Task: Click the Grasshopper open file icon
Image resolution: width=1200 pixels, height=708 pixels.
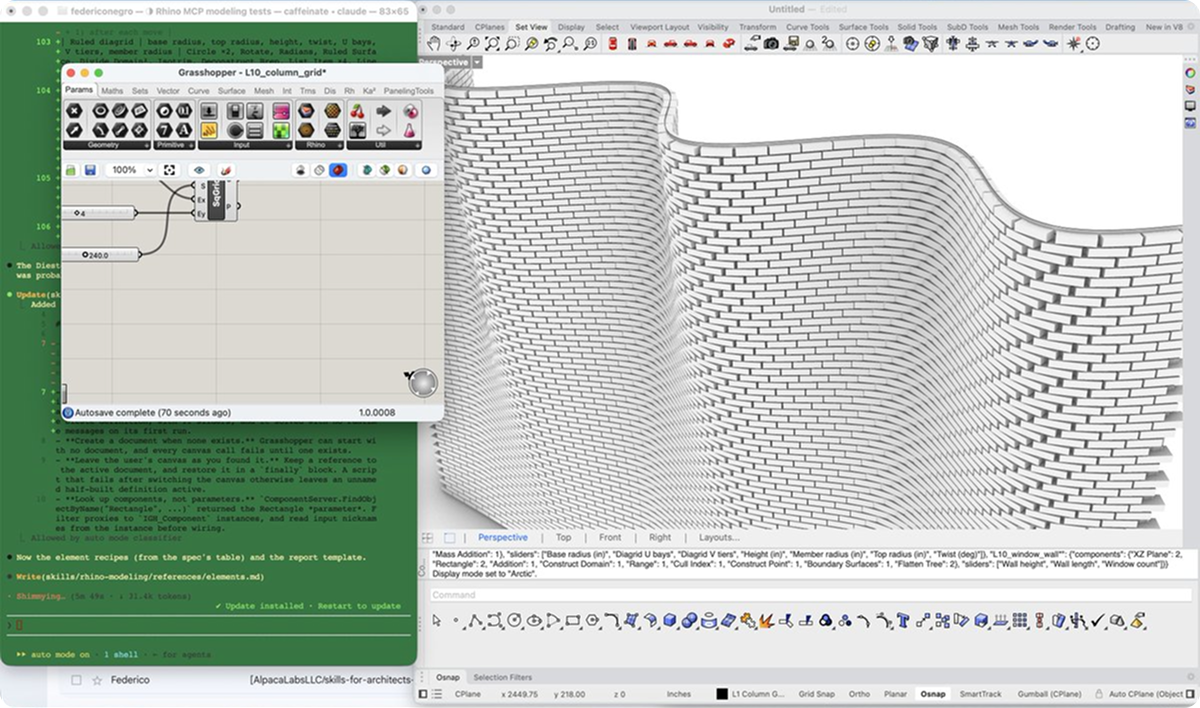Action: click(72, 170)
